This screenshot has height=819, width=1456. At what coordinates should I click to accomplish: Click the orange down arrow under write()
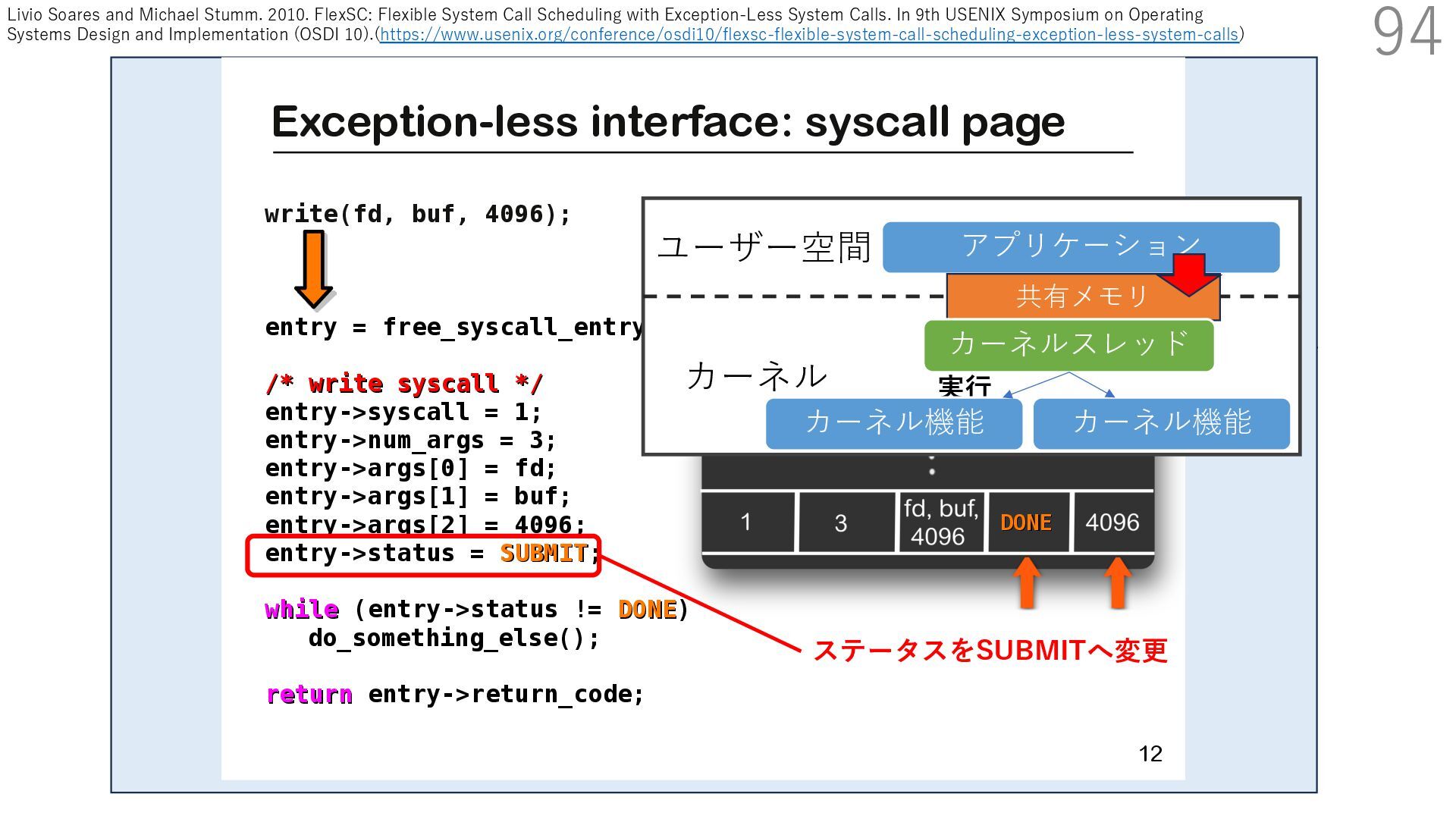(314, 268)
